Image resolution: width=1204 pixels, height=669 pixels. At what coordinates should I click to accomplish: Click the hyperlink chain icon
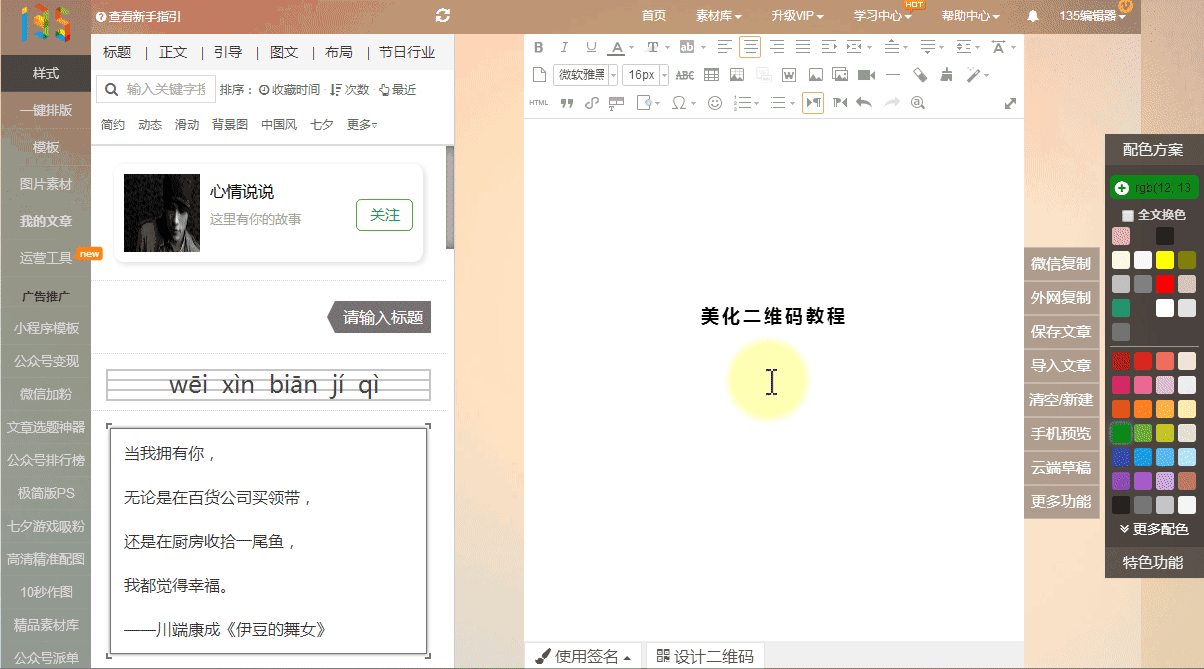tap(591, 103)
